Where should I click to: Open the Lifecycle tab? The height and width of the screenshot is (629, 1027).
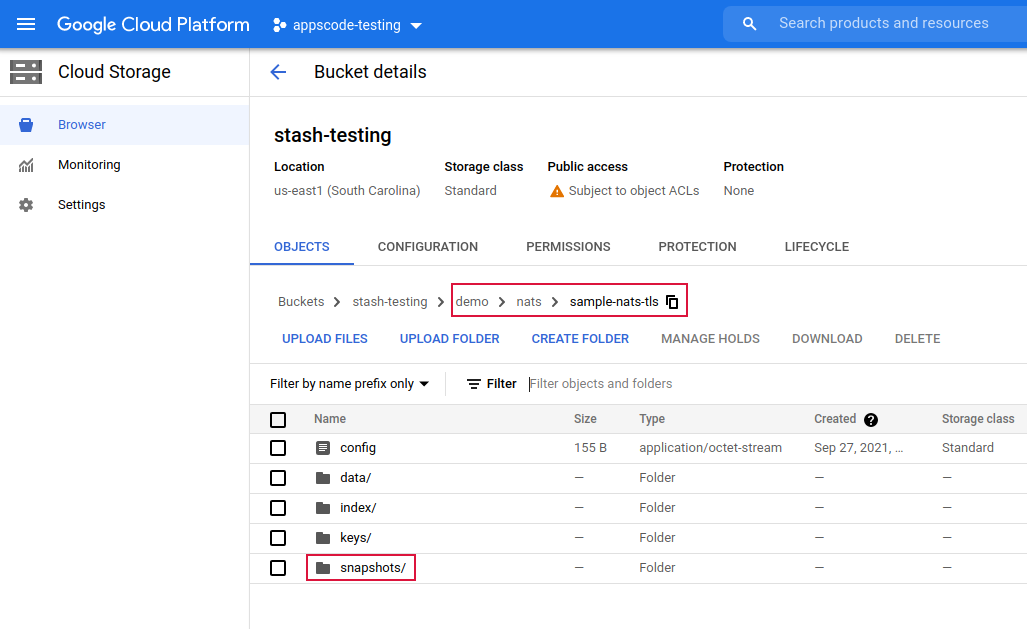[816, 247]
